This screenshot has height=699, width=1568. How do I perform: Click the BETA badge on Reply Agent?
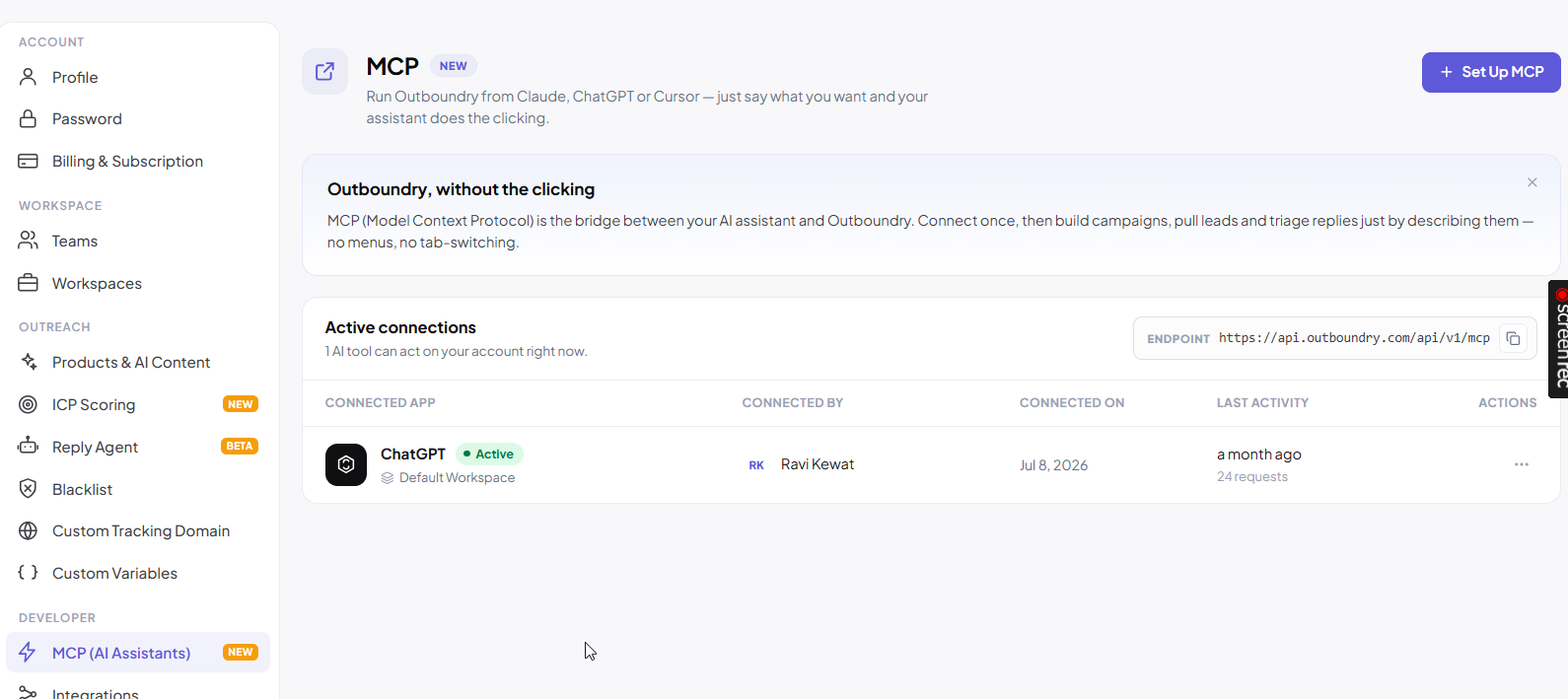240,446
